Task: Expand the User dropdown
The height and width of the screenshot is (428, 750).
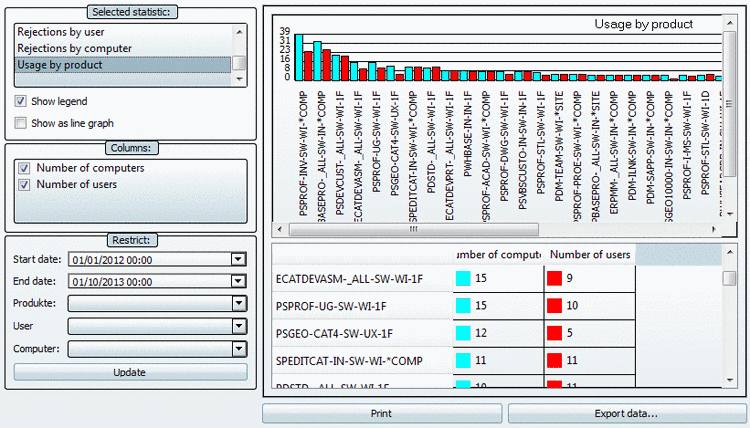Action: (x=238, y=326)
